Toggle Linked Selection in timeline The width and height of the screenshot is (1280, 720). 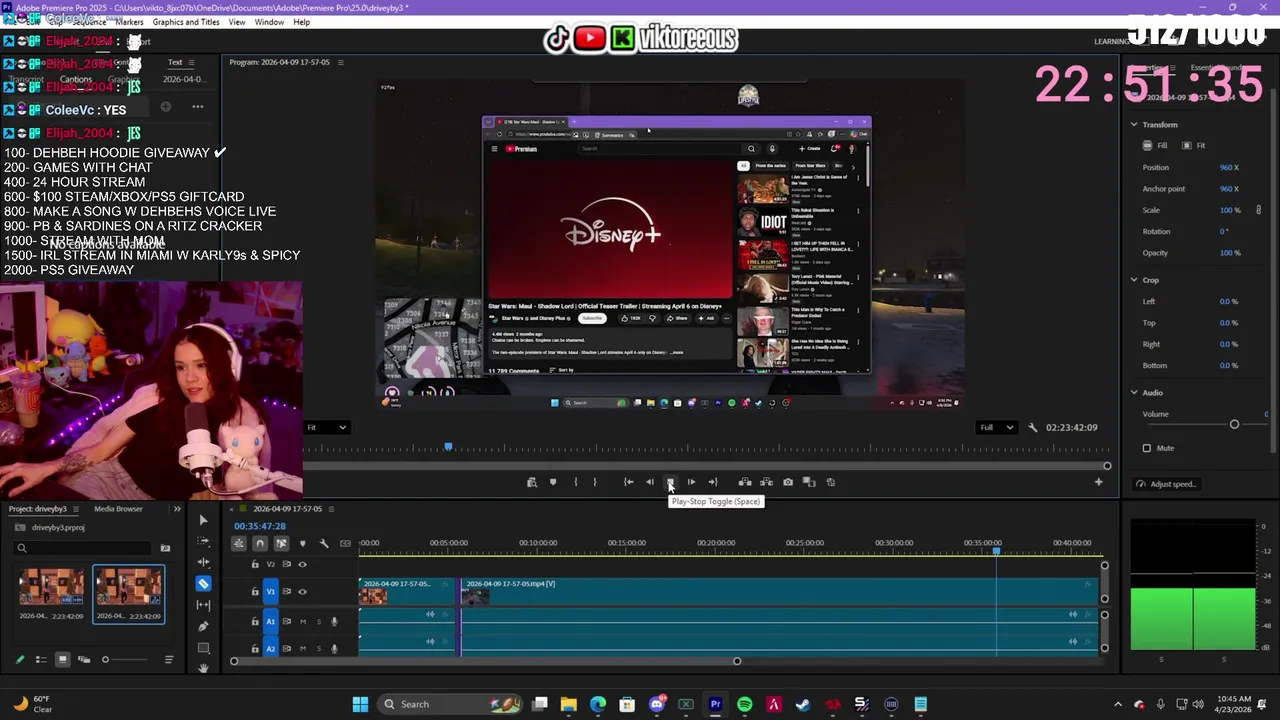(x=281, y=543)
